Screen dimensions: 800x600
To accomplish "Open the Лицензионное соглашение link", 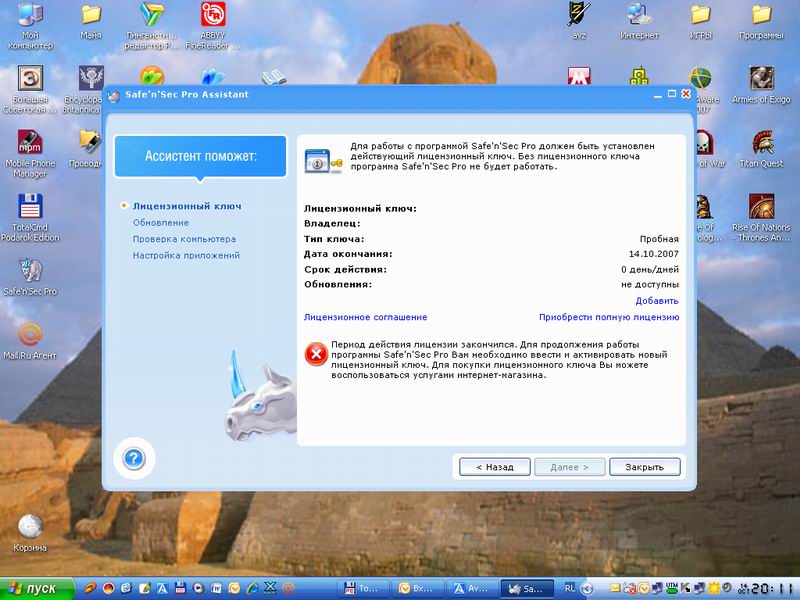I will pyautogui.click(x=365, y=317).
